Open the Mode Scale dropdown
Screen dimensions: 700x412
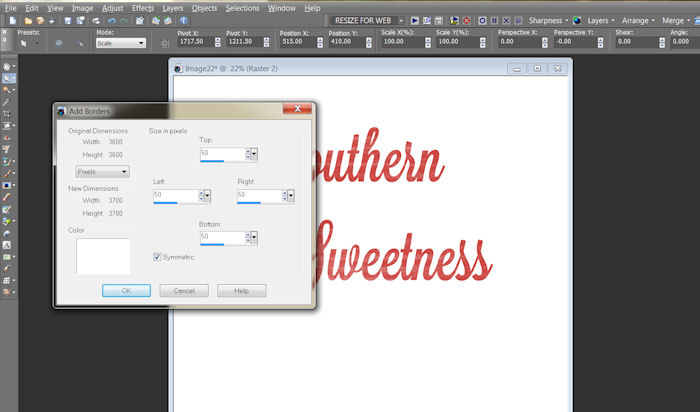120,43
